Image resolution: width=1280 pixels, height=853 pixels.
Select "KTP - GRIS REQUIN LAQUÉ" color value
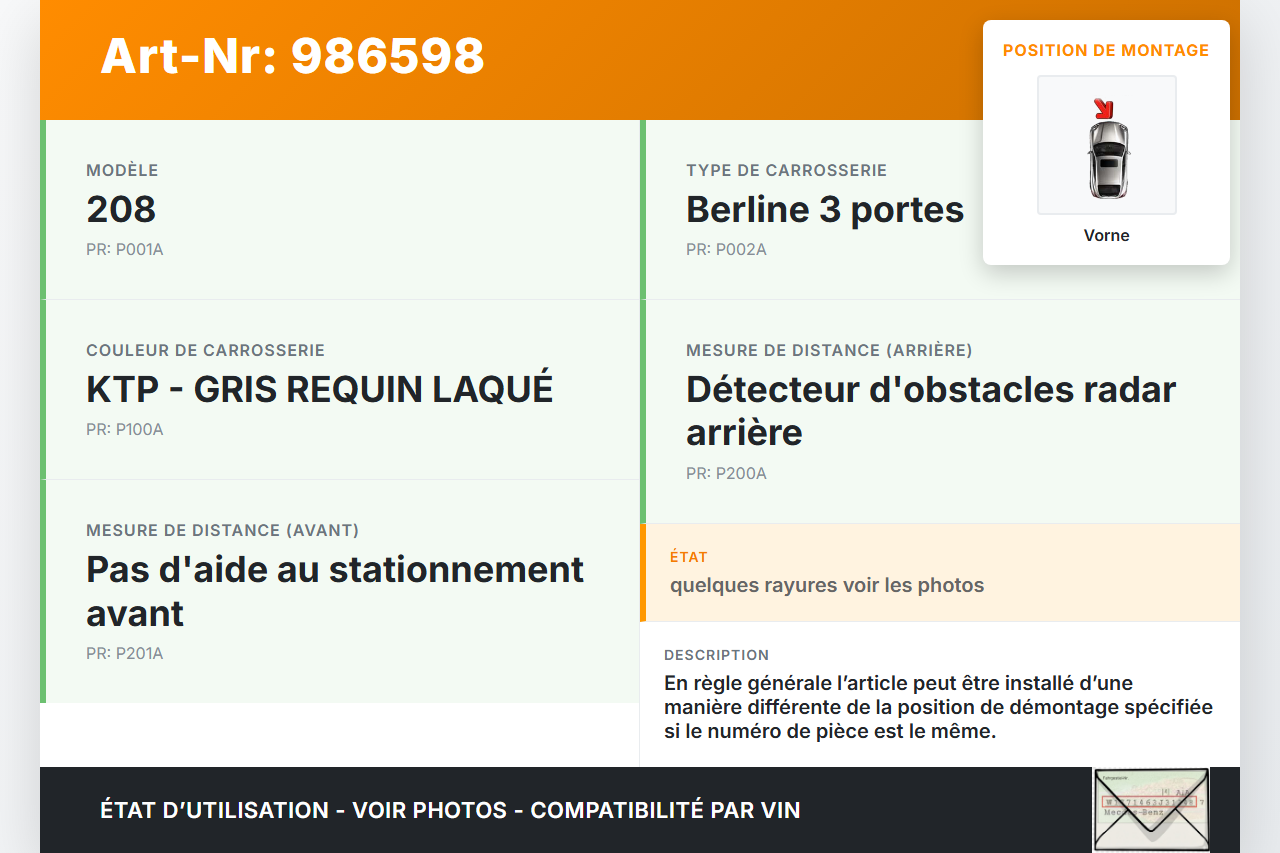coord(320,389)
